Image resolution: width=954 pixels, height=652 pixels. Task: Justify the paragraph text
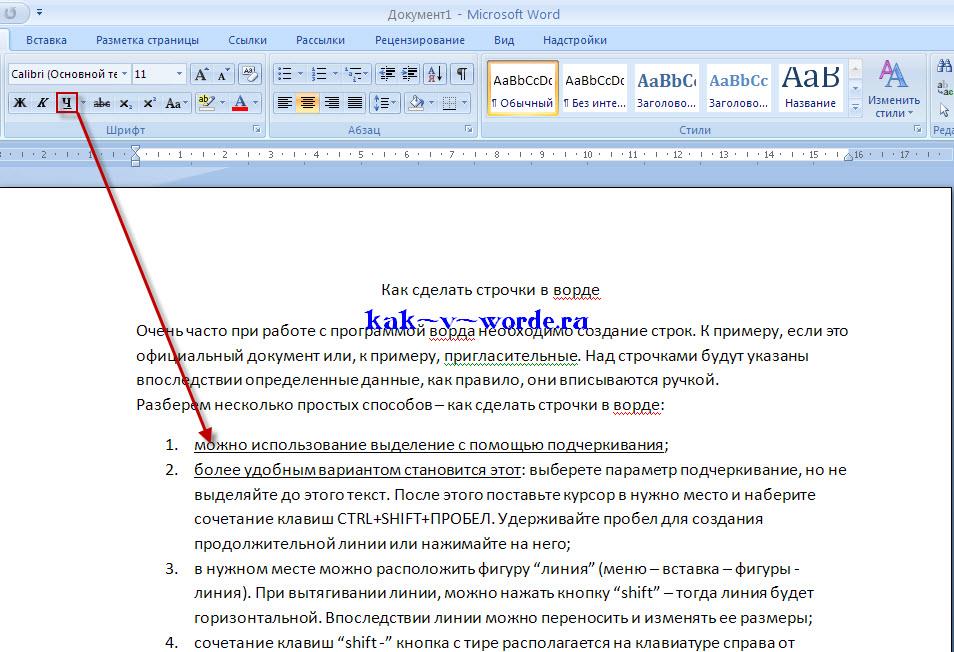tap(355, 103)
